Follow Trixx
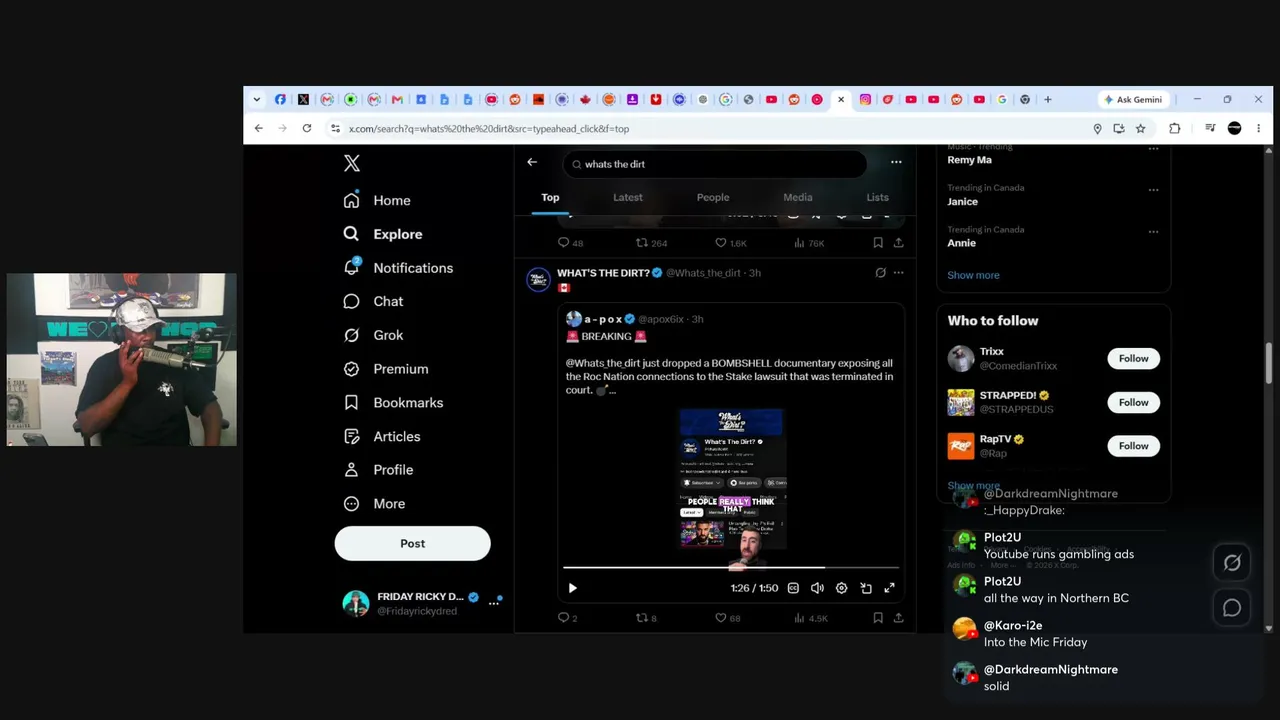The image size is (1280, 720). (1133, 358)
